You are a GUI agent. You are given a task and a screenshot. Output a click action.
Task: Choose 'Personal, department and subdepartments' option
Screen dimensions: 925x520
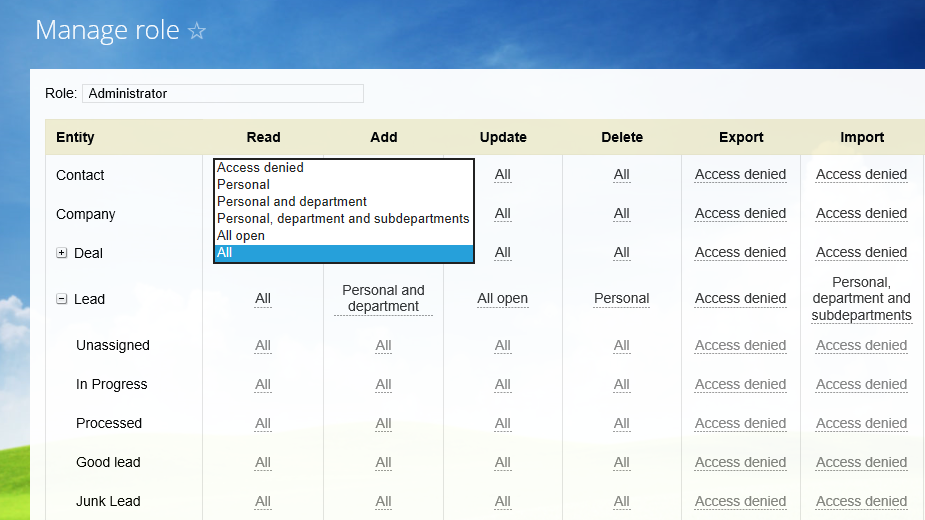(x=343, y=219)
